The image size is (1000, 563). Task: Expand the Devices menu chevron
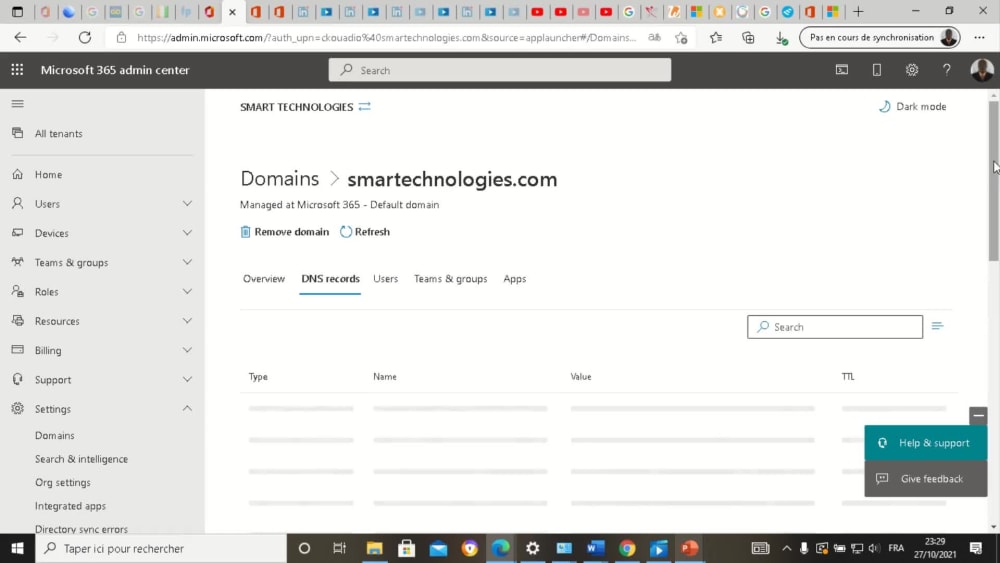click(x=187, y=233)
